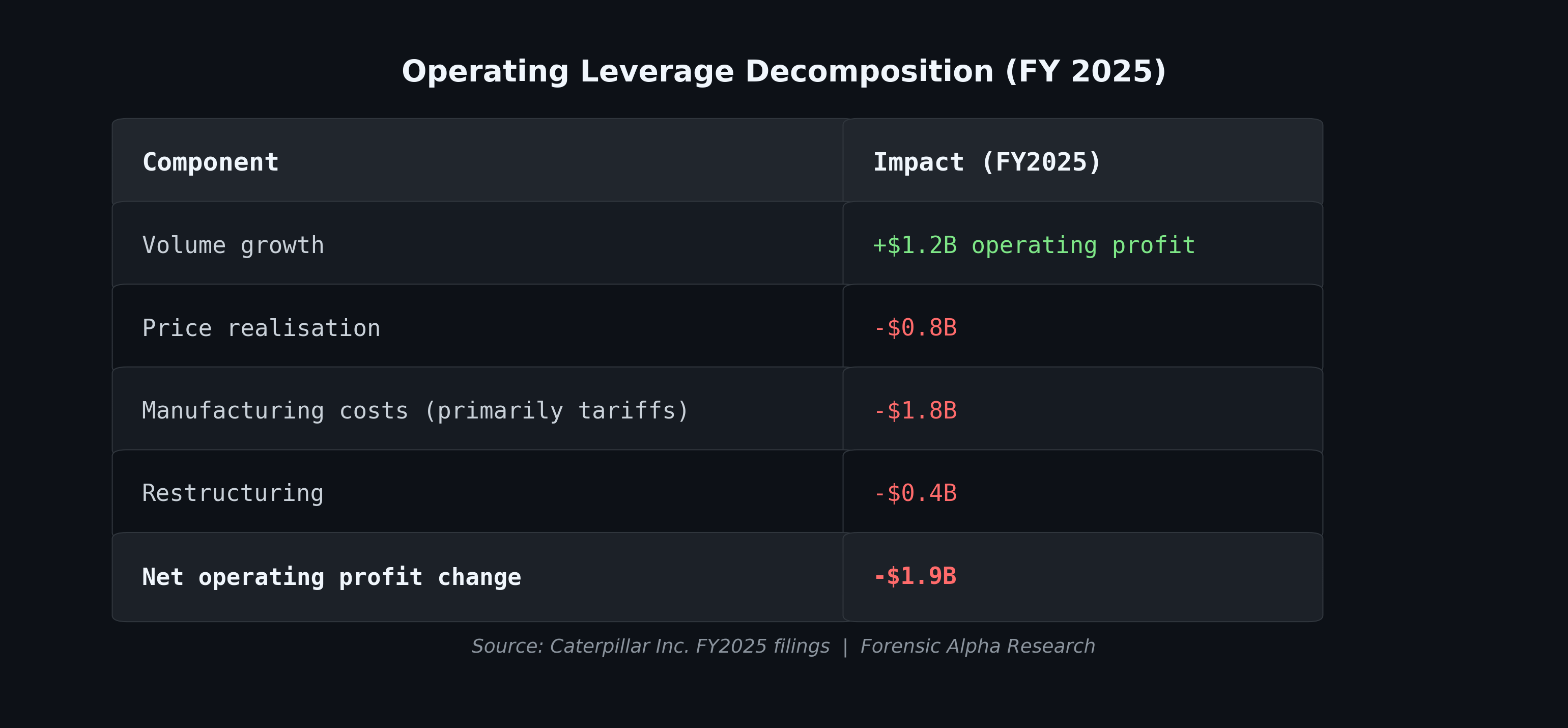The image size is (1568, 728).
Task: Select the Impact (FY2025) column header
Action: coord(987,162)
